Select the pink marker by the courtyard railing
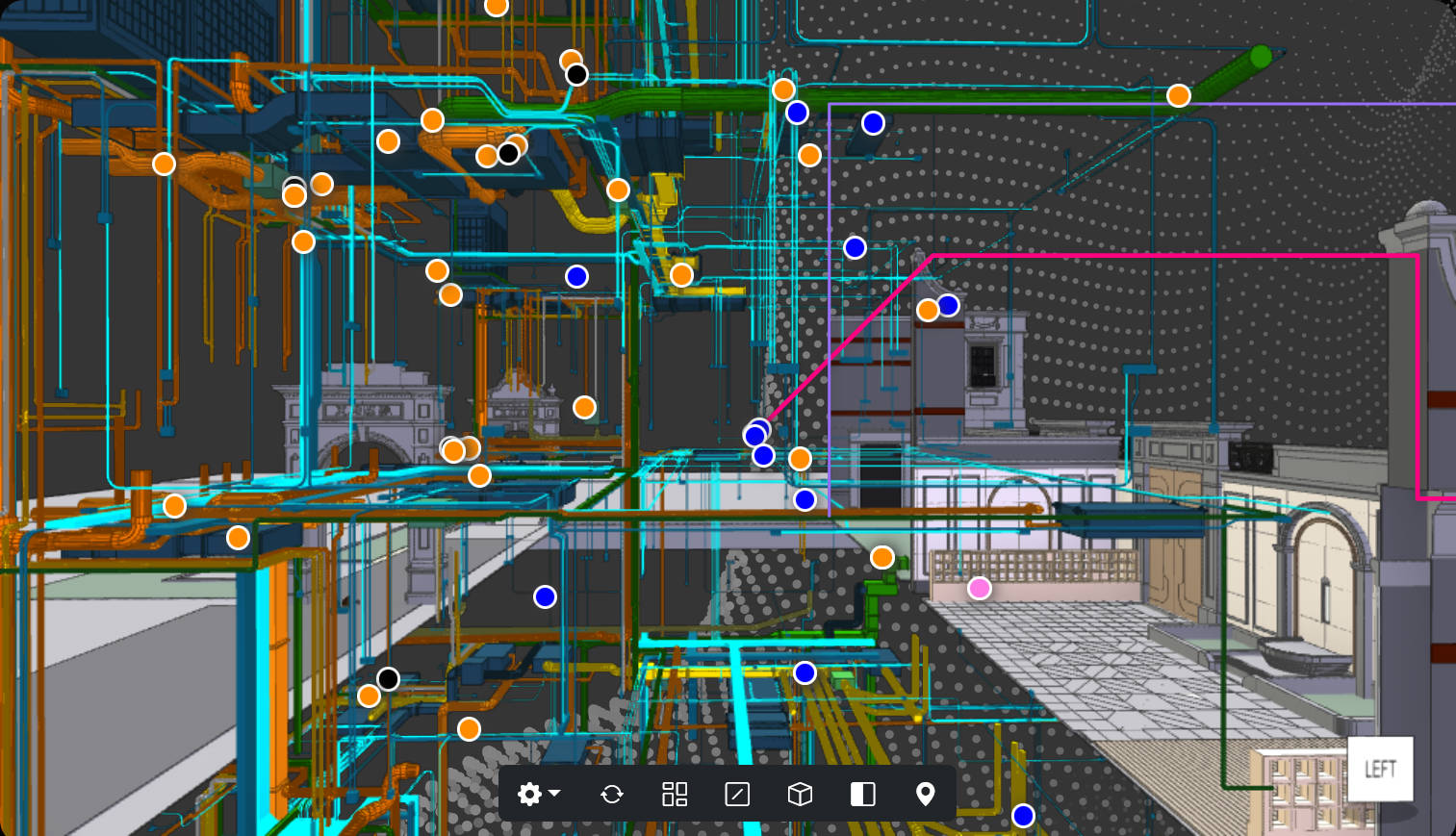Viewport: 1456px width, 836px height. pyautogui.click(x=979, y=588)
